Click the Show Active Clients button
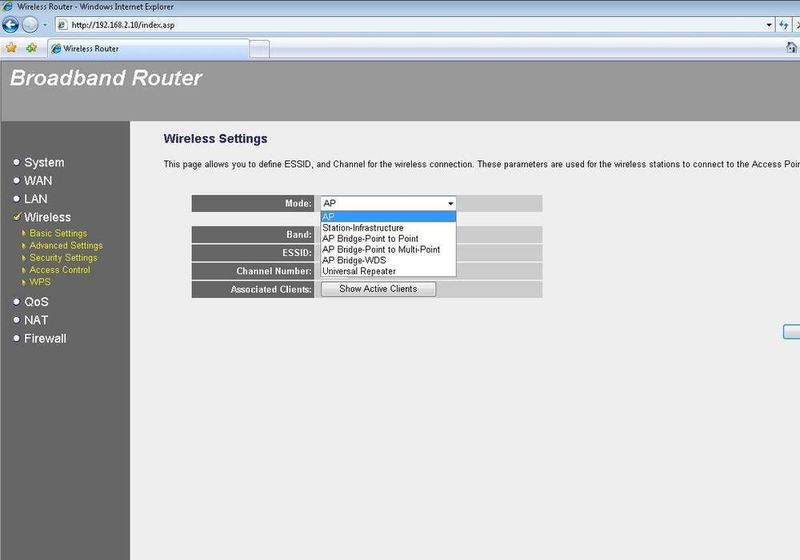Screen dimensions: 800x560 click(378, 289)
